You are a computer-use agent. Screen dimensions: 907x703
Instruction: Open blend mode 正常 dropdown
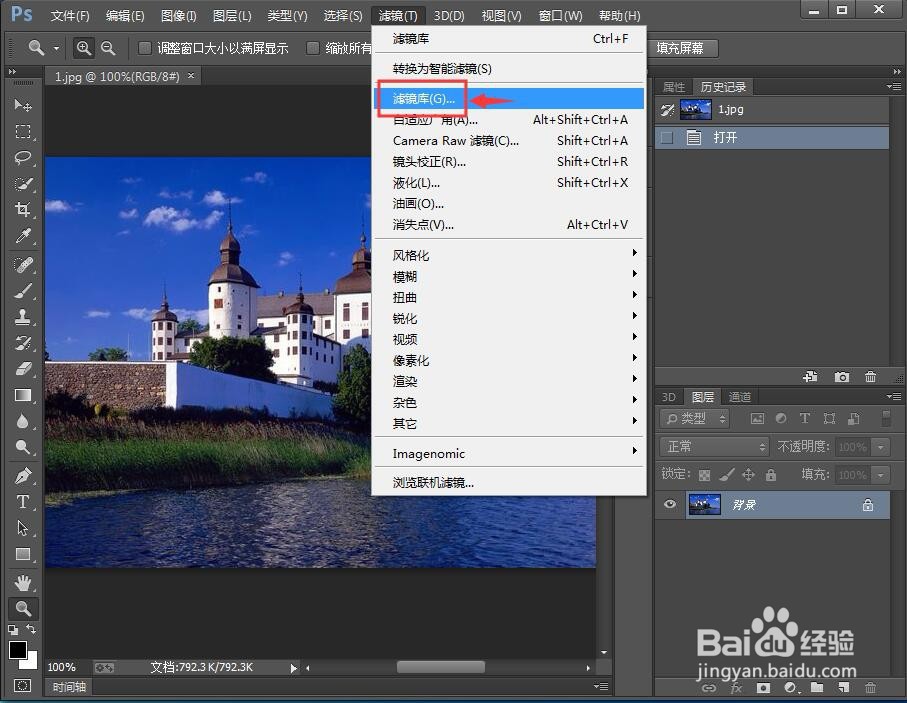click(x=715, y=447)
